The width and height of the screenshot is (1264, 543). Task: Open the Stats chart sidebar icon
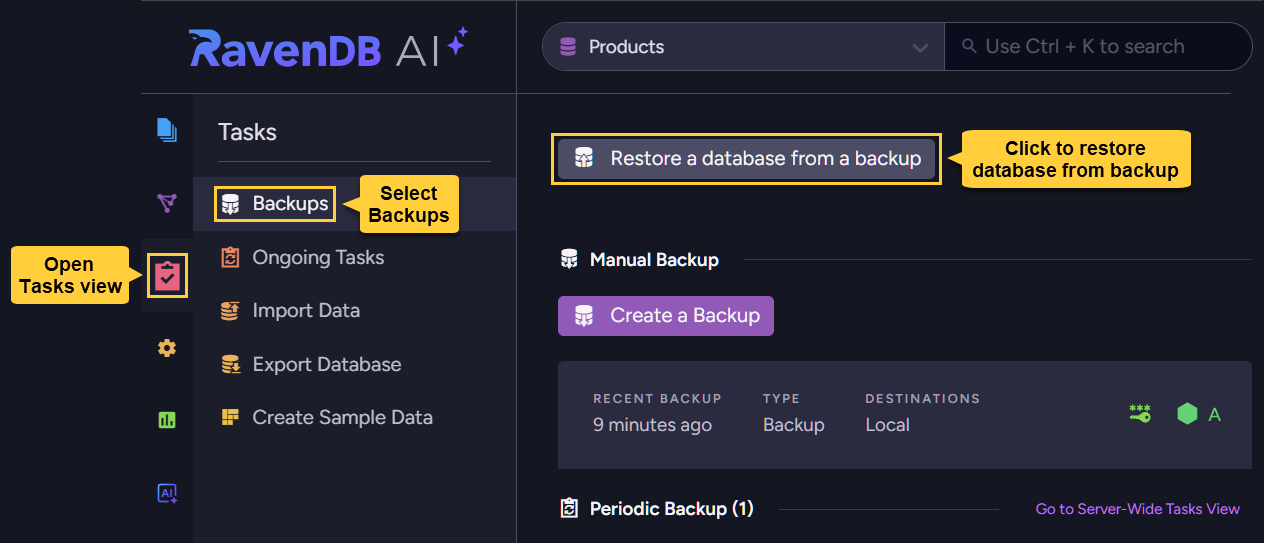point(167,420)
